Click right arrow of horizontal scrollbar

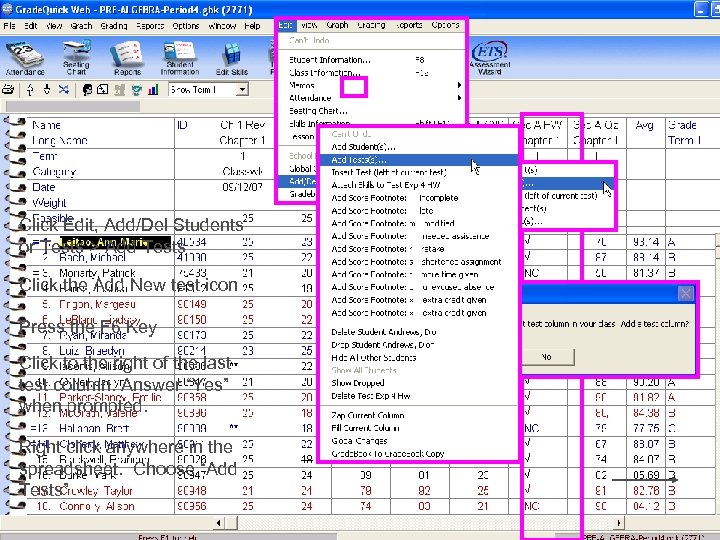tap(619, 523)
